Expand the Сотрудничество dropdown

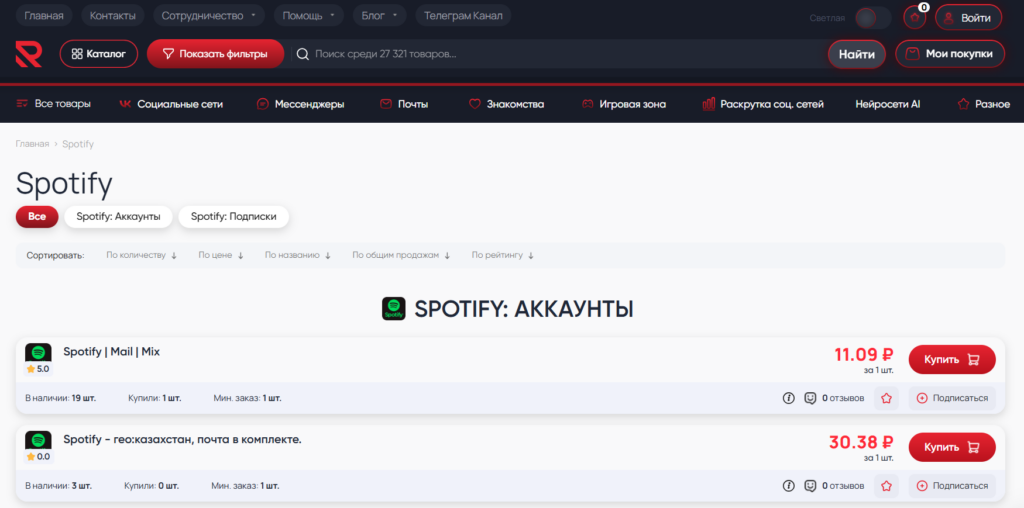click(209, 16)
